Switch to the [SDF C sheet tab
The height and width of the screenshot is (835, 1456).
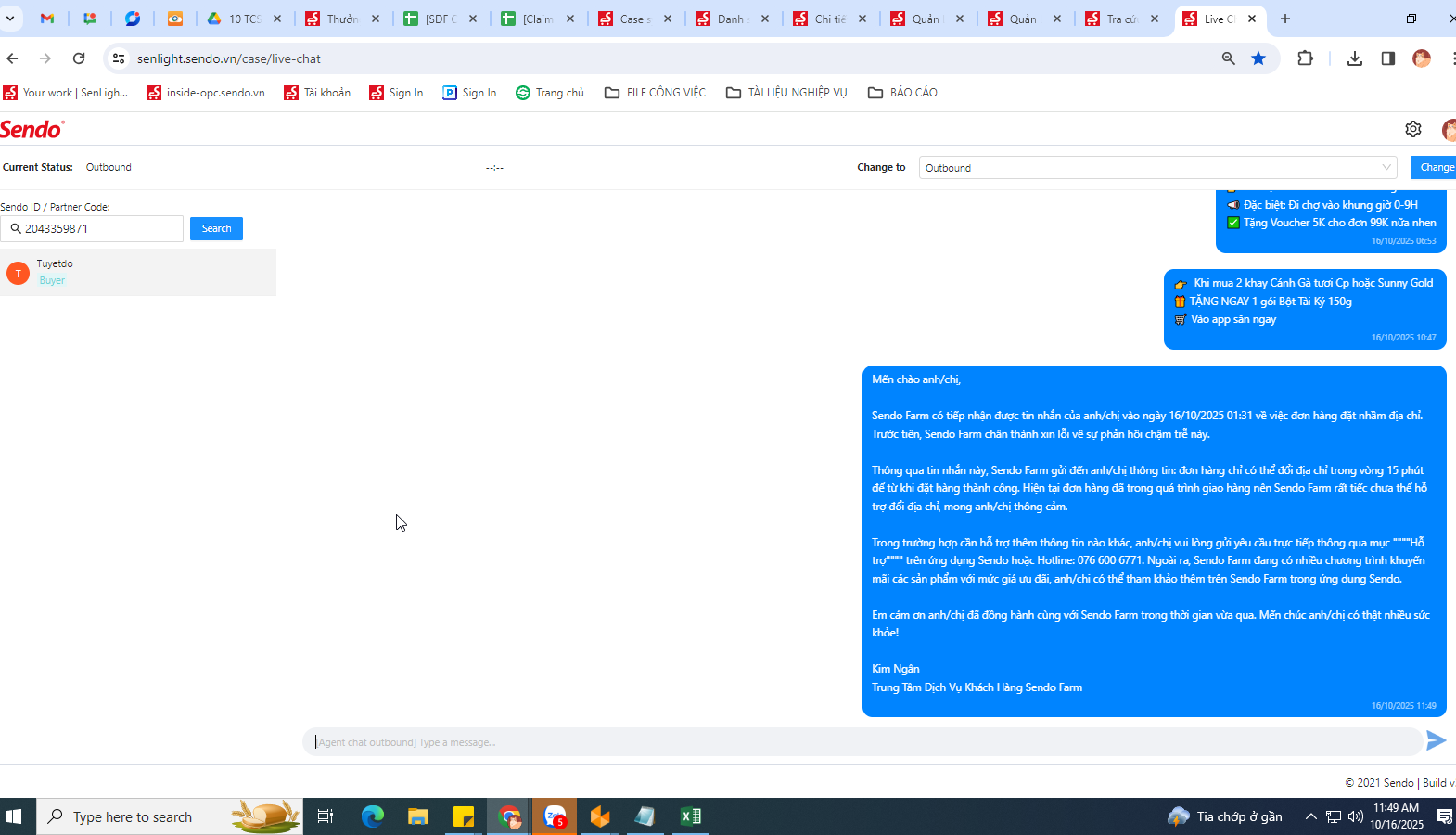click(x=441, y=19)
